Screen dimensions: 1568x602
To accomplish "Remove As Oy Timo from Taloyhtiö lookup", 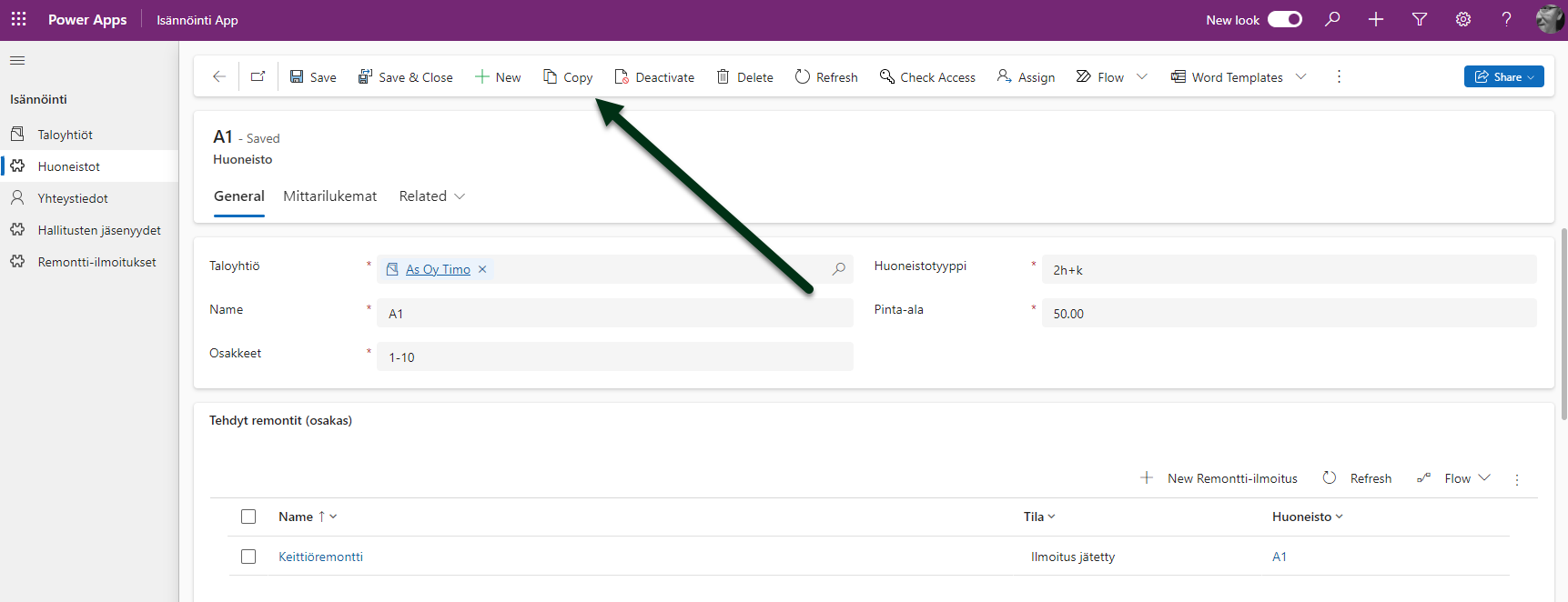I will click(482, 269).
